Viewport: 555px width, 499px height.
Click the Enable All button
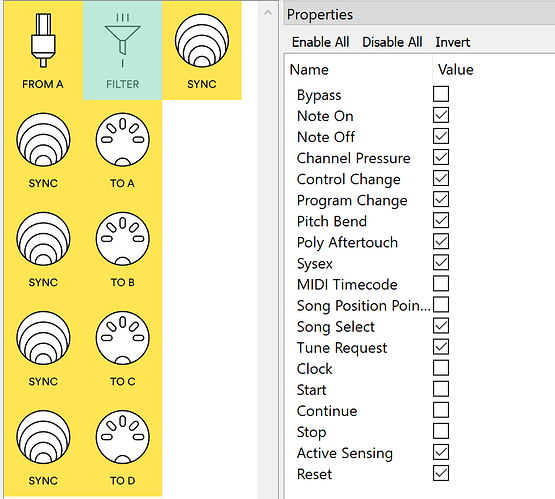[x=320, y=42]
